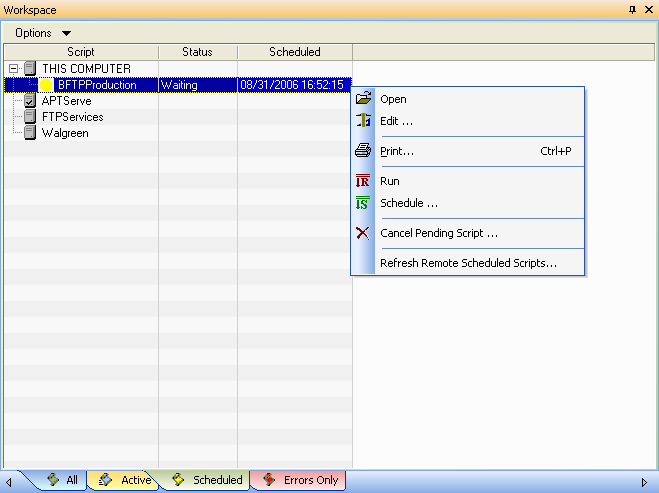The width and height of the screenshot is (659, 493).
Task: Switch to the Active tab
Action: click(x=124, y=480)
